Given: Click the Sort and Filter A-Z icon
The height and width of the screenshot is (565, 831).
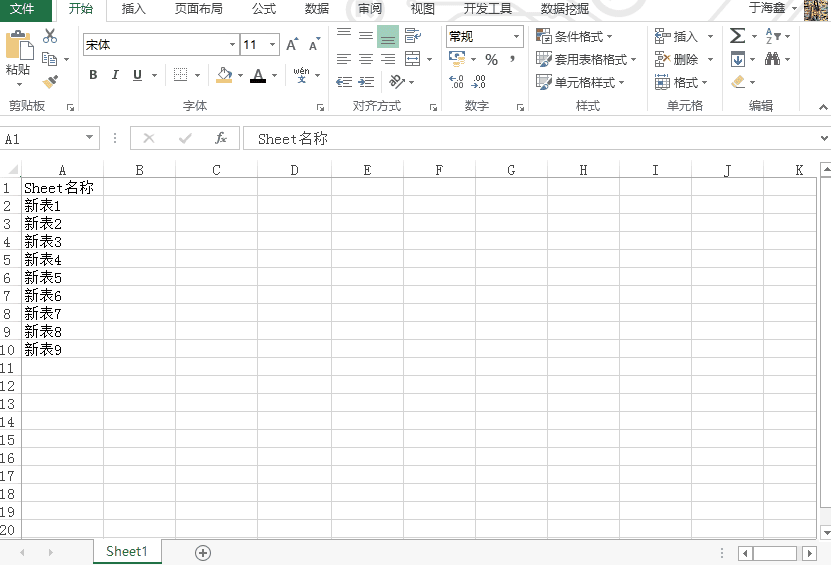Looking at the screenshot, I should (773, 36).
